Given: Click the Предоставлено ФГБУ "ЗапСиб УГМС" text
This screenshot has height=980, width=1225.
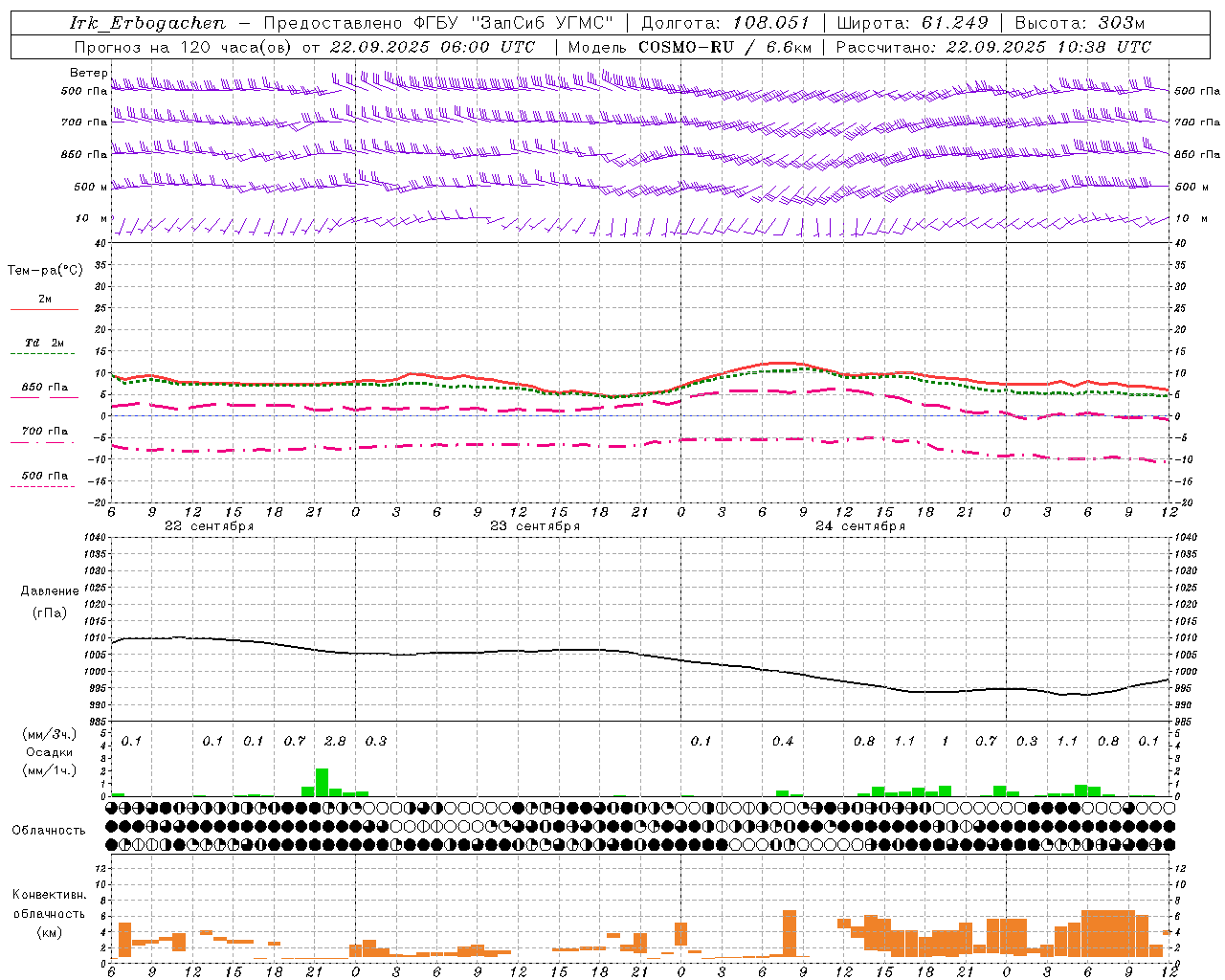Looking at the screenshot, I should pos(438,23).
